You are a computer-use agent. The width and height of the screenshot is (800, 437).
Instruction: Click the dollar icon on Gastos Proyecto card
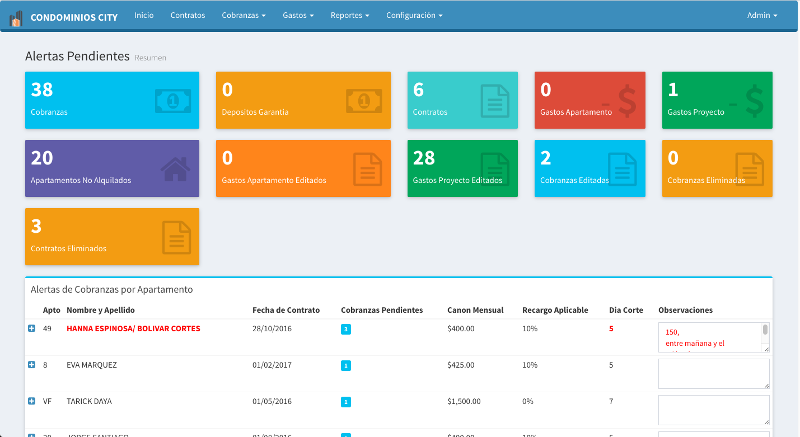pos(754,101)
